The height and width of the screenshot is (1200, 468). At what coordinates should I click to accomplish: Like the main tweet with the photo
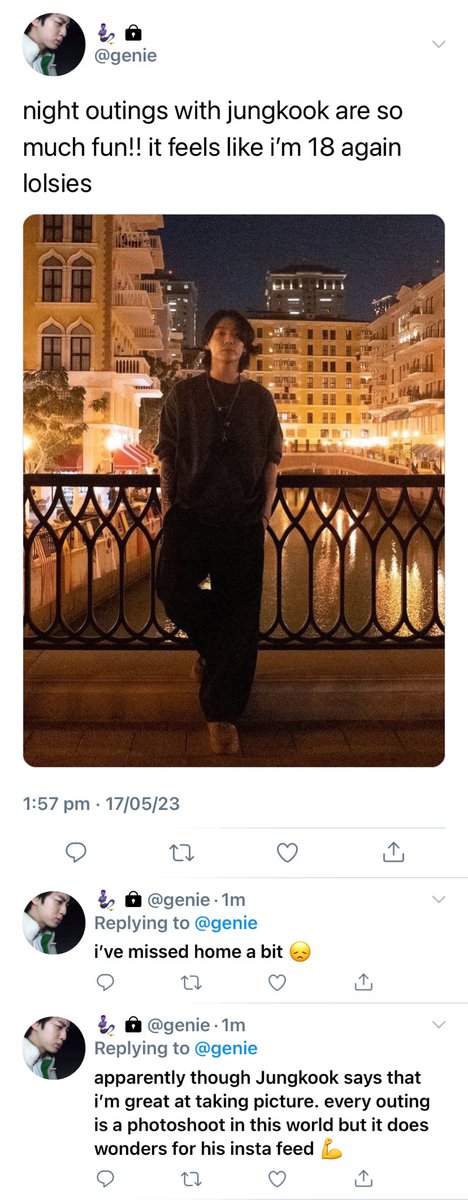287,852
